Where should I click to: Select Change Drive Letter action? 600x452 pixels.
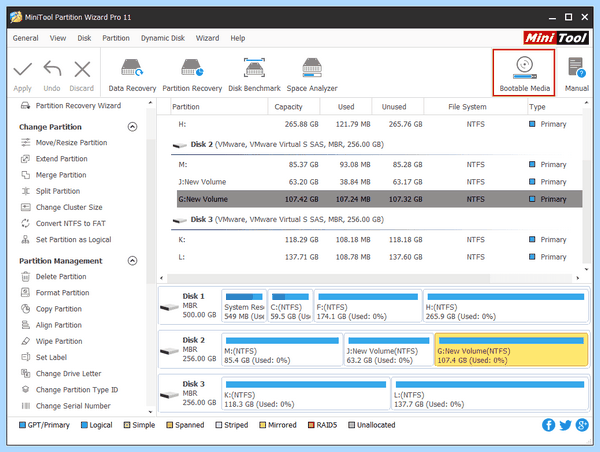point(68,374)
